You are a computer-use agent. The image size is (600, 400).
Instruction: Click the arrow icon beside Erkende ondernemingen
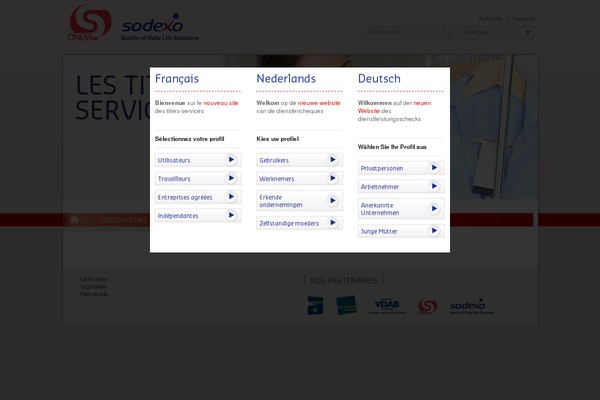coord(333,201)
